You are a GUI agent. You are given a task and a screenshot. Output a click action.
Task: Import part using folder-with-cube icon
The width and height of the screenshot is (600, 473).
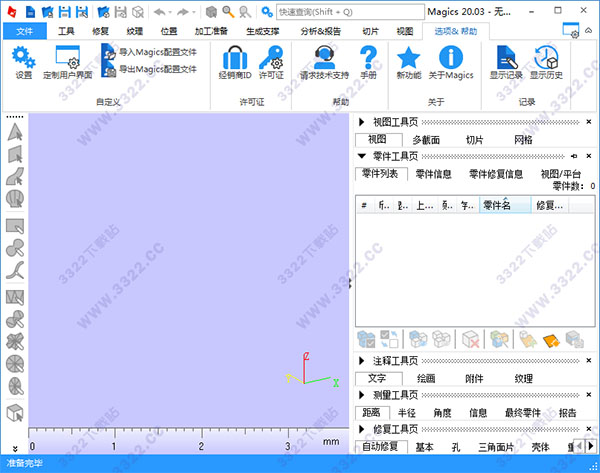coord(103,12)
